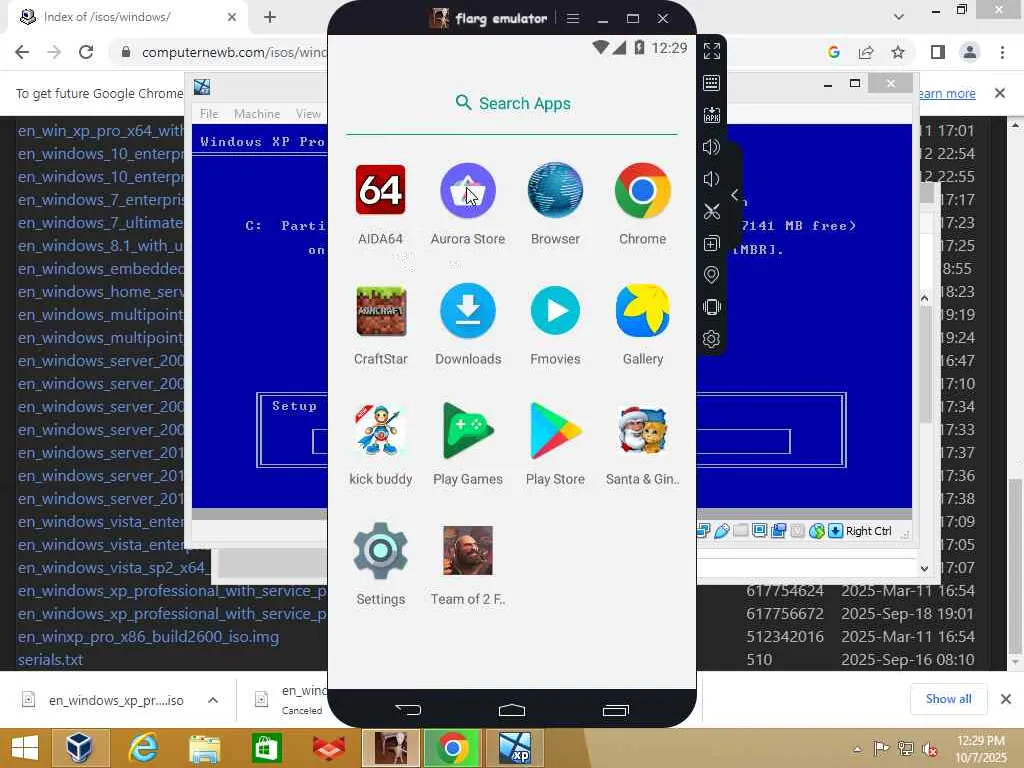This screenshot has height=768, width=1024.
Task: Increase emulator volume
Action: [x=712, y=147]
